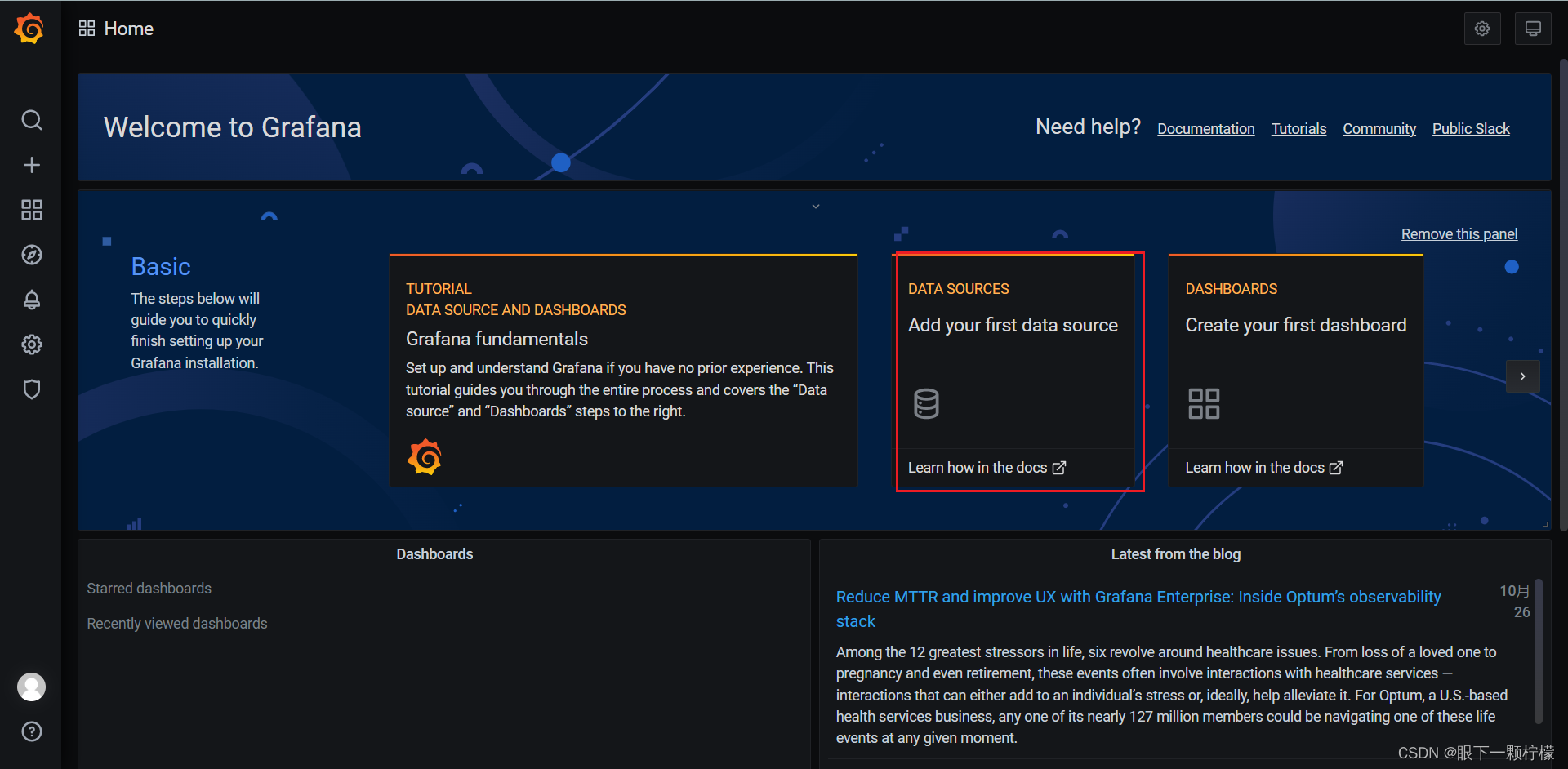The height and width of the screenshot is (769, 1568).
Task: Click Add your first data source
Action: 1013,325
